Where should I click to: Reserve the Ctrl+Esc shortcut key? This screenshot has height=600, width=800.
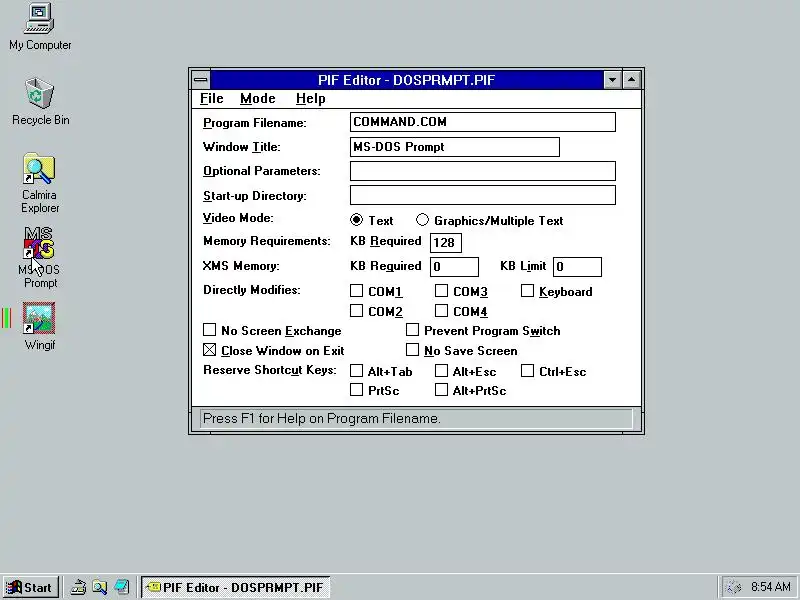coord(528,371)
